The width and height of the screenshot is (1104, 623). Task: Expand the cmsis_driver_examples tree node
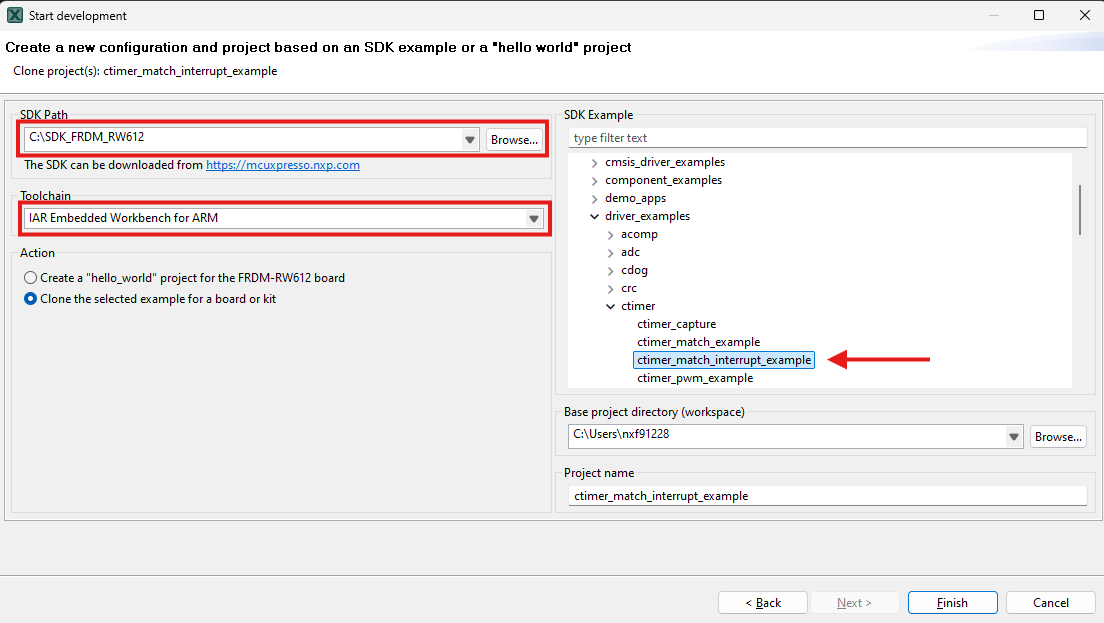[x=596, y=163]
